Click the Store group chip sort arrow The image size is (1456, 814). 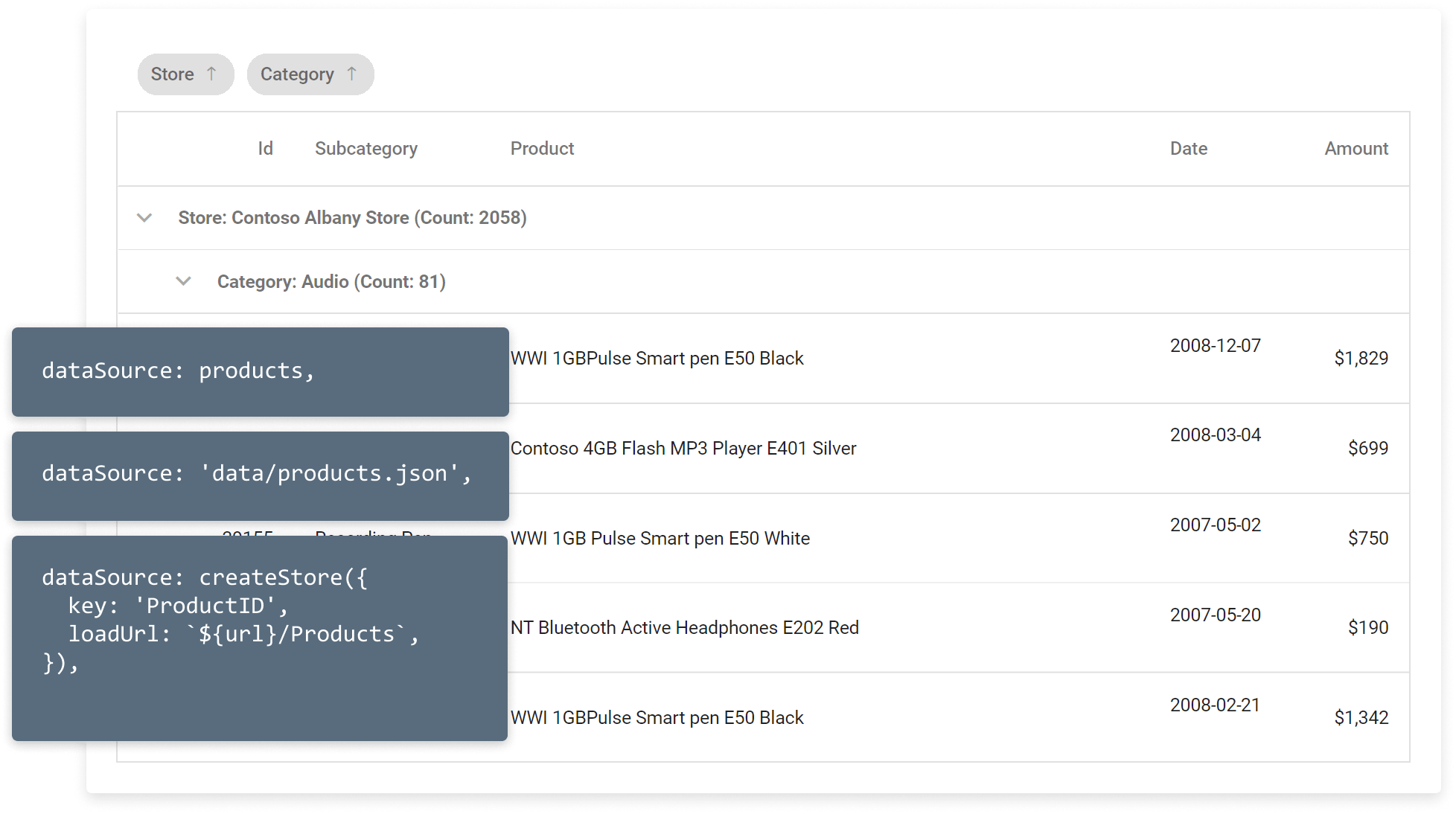click(211, 74)
